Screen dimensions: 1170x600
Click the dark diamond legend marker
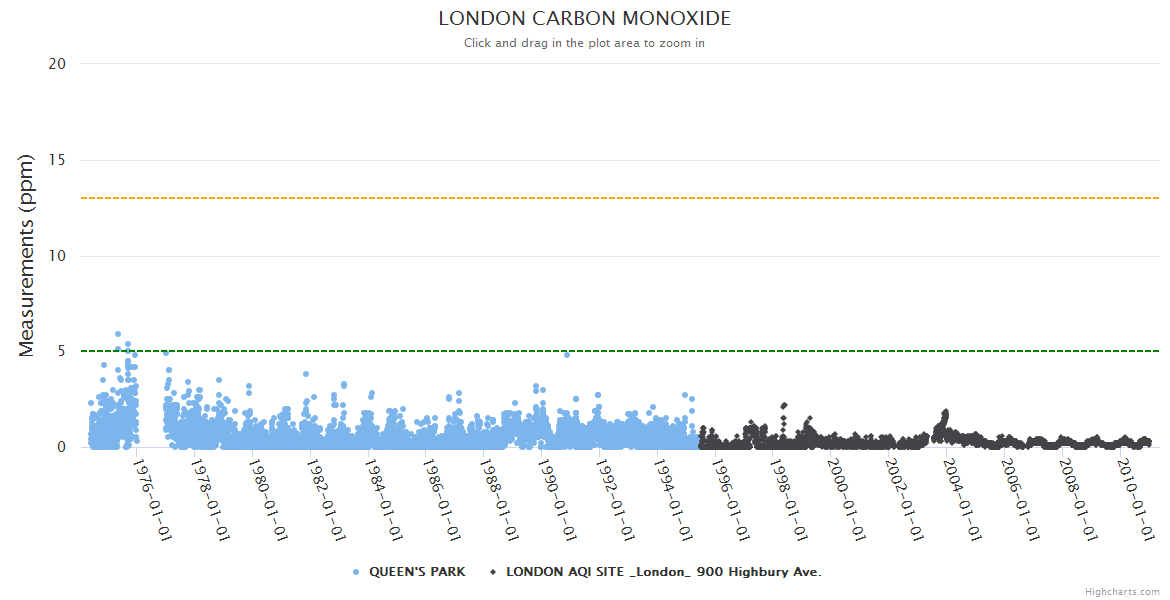493,572
